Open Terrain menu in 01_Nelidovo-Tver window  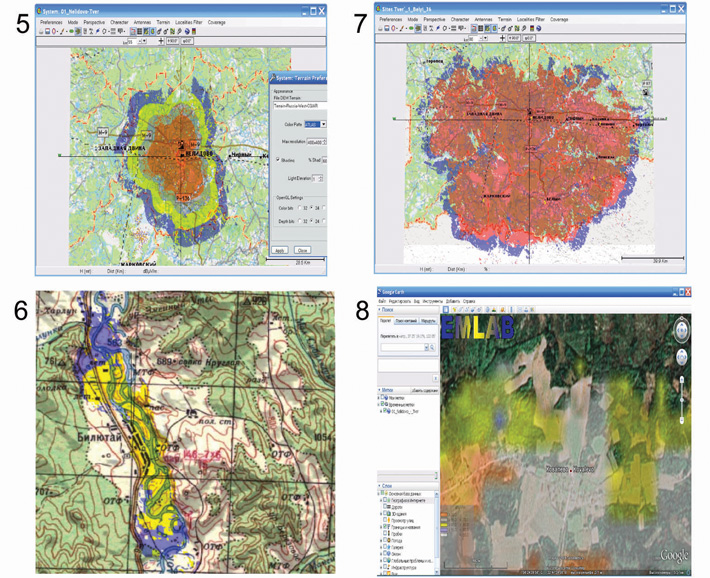[163, 22]
